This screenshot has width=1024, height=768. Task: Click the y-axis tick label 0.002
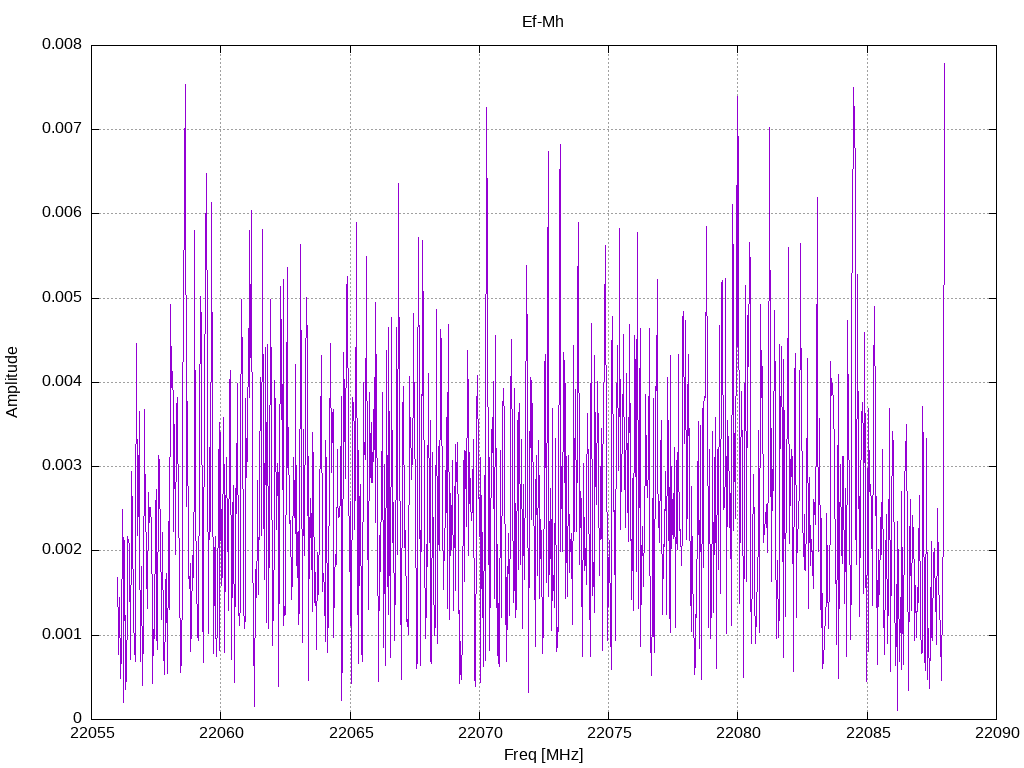pos(62,550)
